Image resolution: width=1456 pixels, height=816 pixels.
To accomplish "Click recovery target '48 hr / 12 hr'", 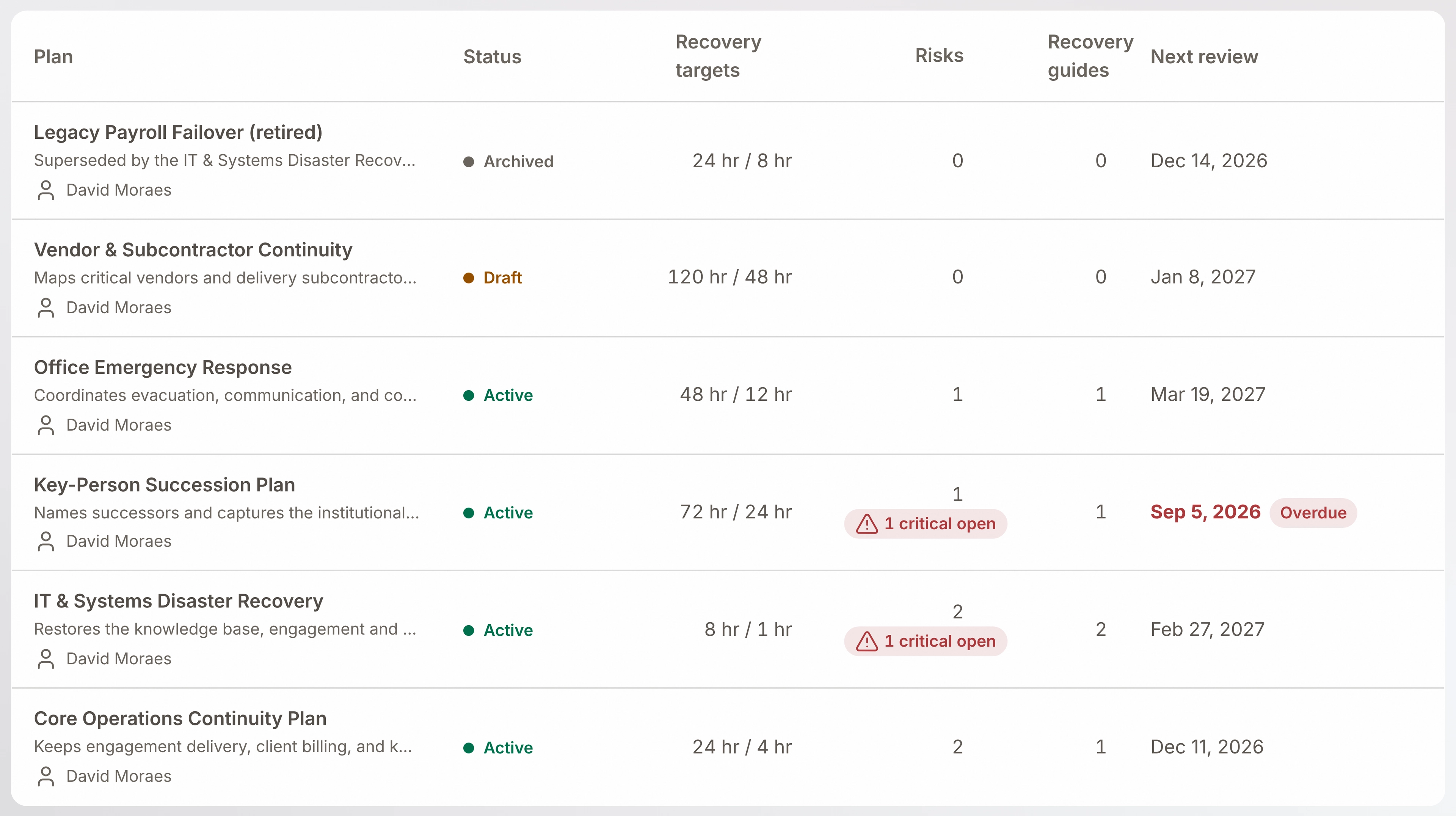I will tap(736, 394).
